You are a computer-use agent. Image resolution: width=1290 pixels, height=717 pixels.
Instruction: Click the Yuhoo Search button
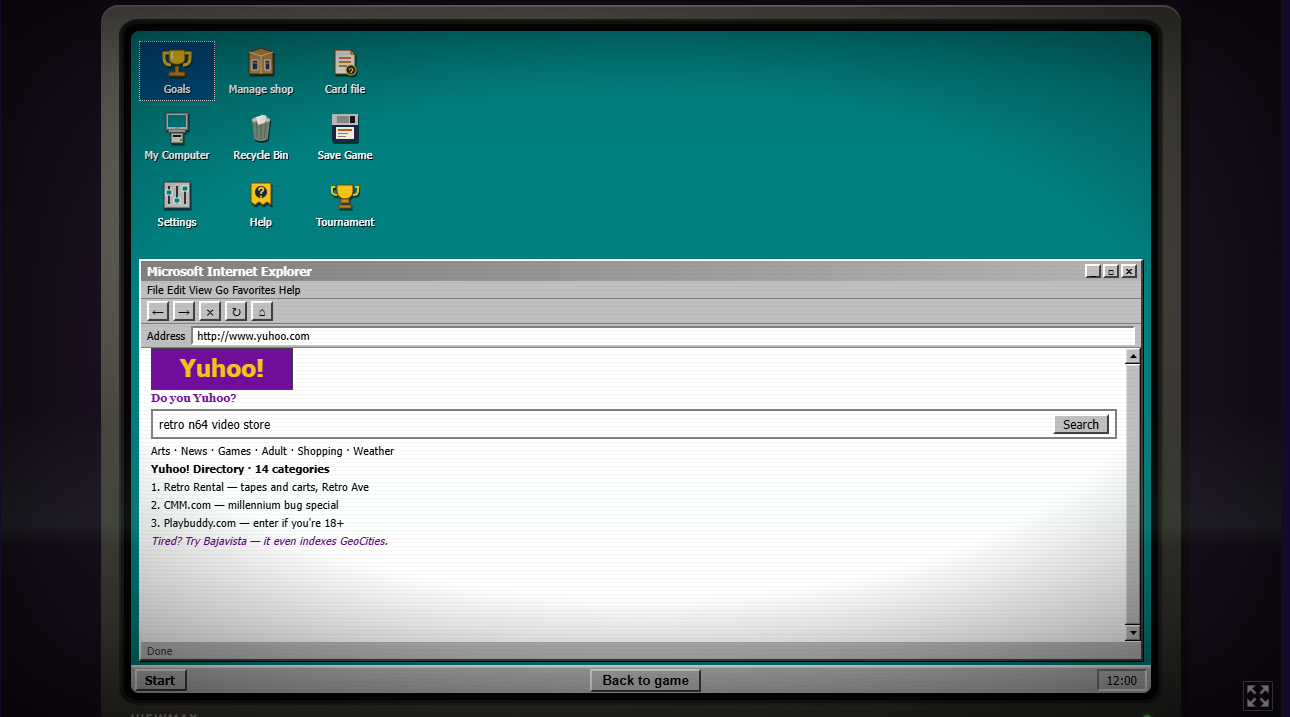click(x=1081, y=424)
